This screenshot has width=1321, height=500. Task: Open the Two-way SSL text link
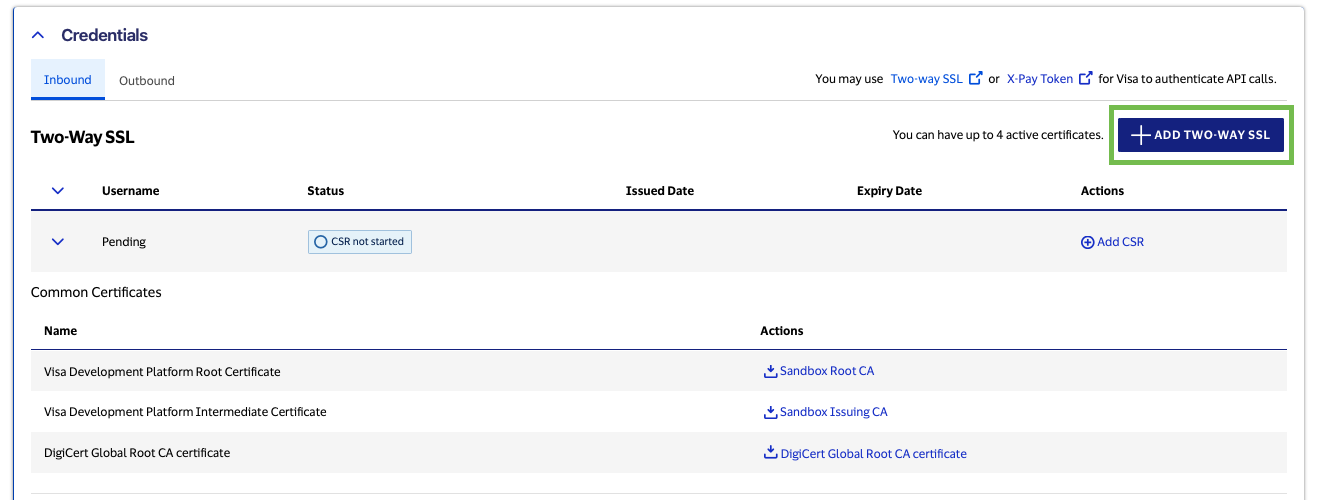[x=926, y=79]
